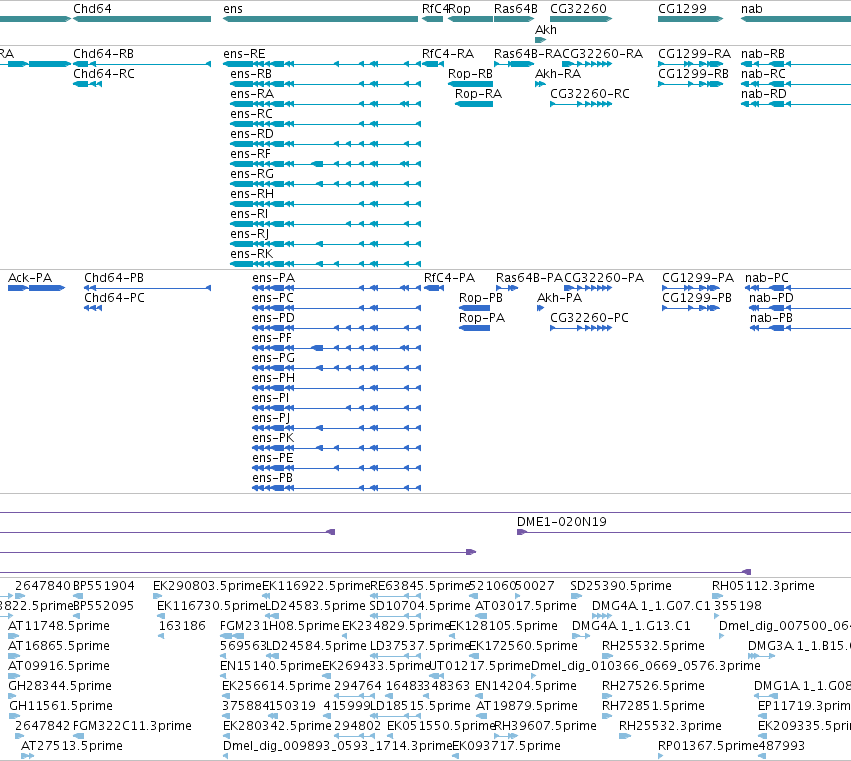Viewport: 851px width, 761px height.
Task: Select BAC clone DME1-020N19
Action: click(562, 522)
